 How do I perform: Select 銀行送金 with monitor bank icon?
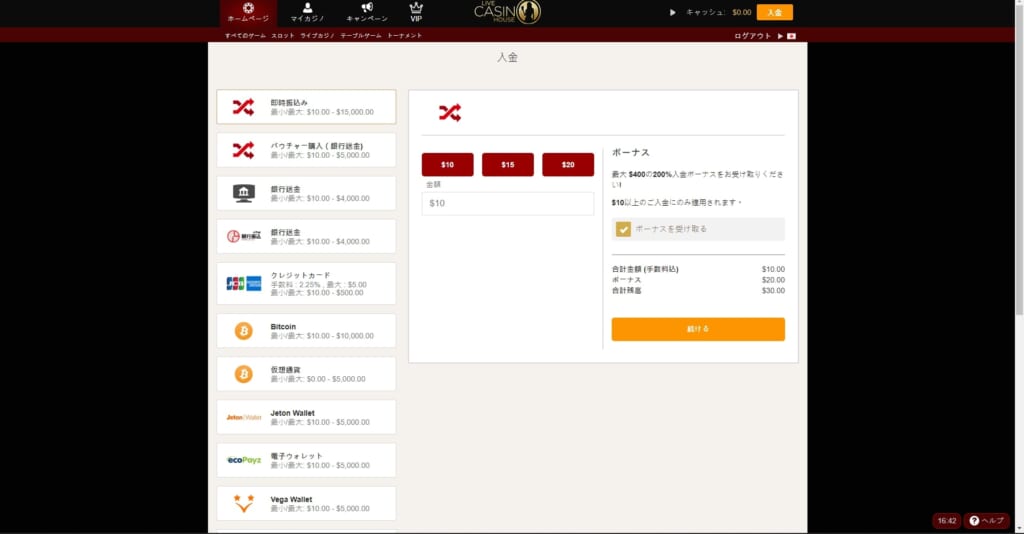click(244, 193)
